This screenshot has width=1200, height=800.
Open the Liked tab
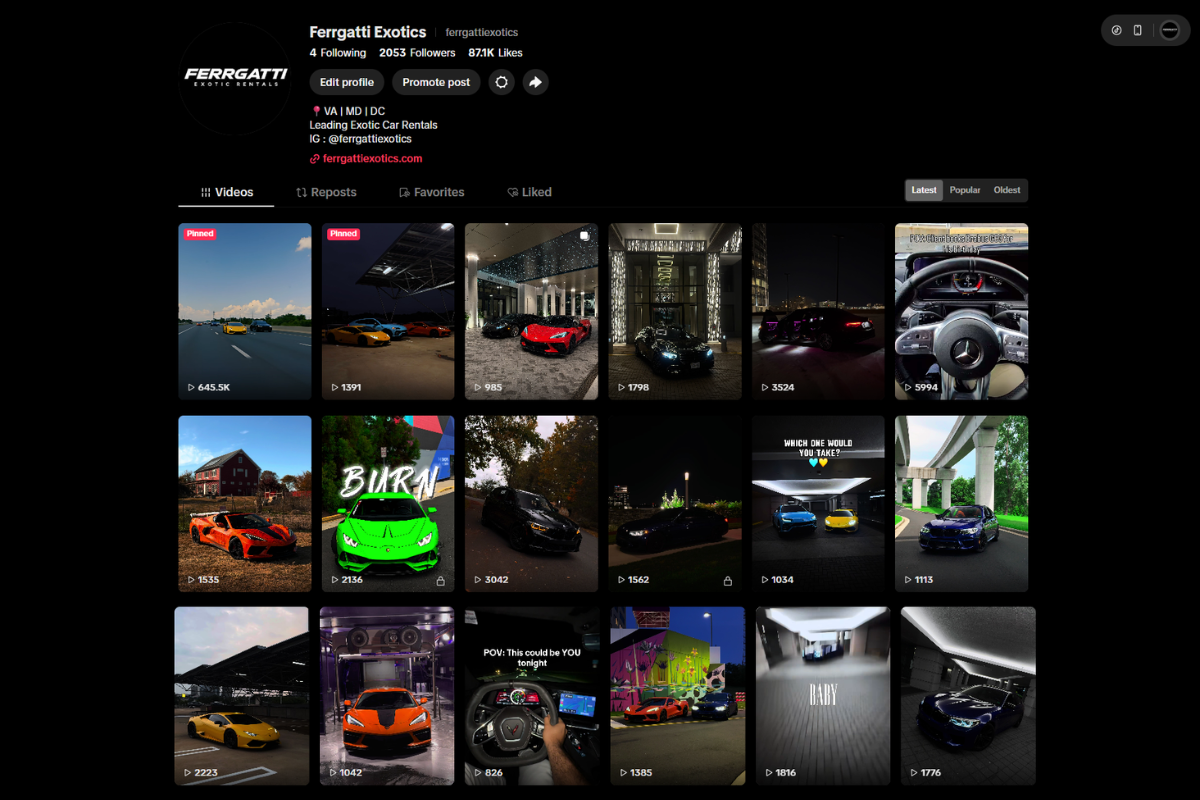tap(529, 192)
